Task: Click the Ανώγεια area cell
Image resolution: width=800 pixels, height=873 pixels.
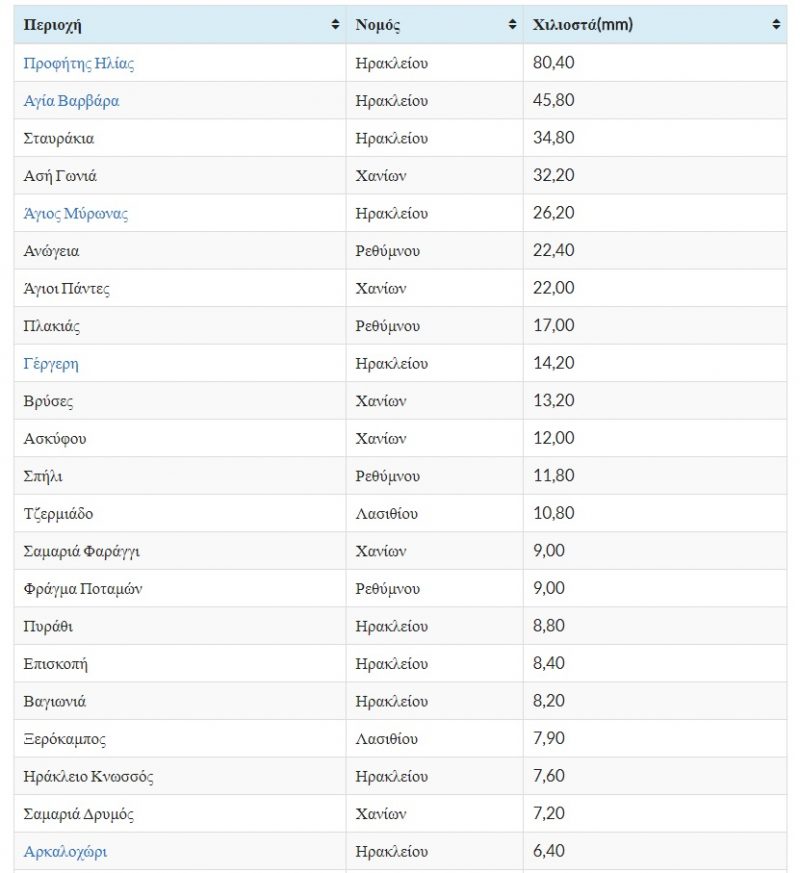Action: coord(51,251)
